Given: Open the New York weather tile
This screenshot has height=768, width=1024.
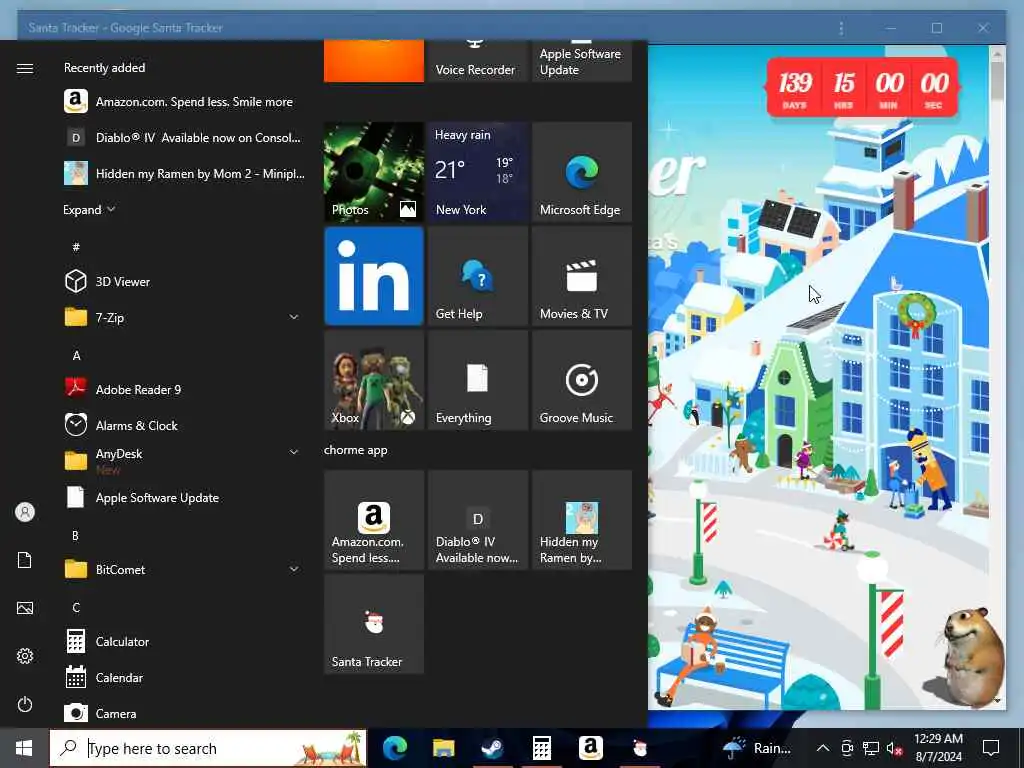Looking at the screenshot, I should point(477,172).
